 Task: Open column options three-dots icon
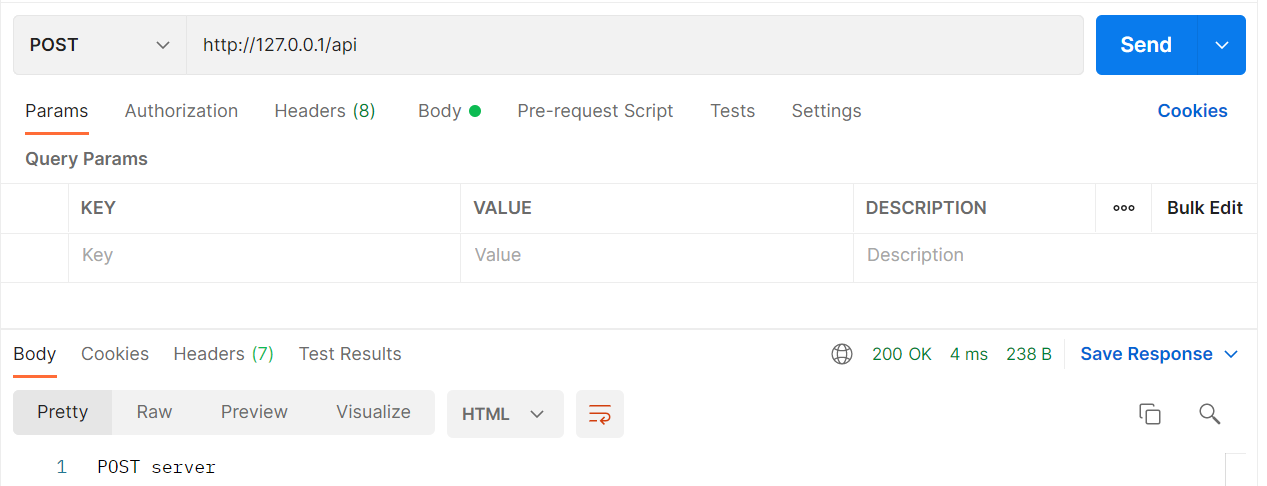(x=1124, y=208)
